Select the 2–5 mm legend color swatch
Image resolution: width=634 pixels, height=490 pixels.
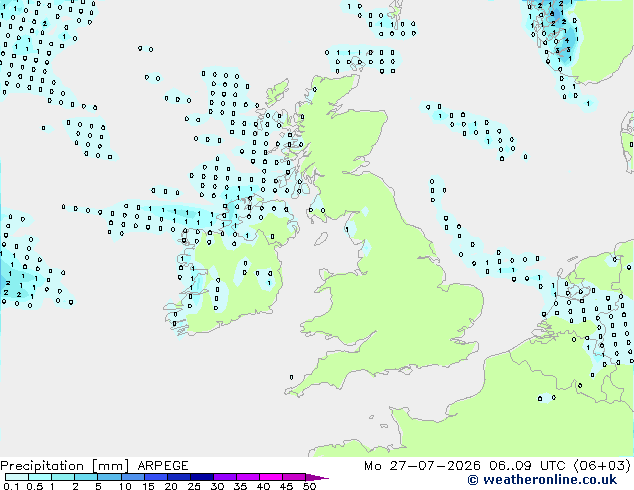click(x=86, y=477)
